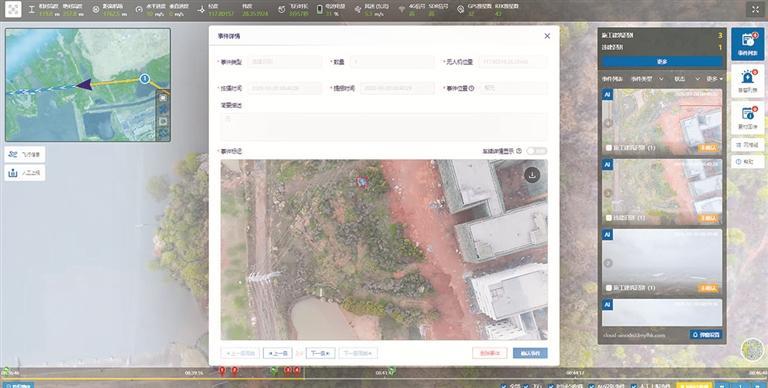768x388 pixels.
Task: Click the purple drone arrow on minimap
Action: click(84, 85)
